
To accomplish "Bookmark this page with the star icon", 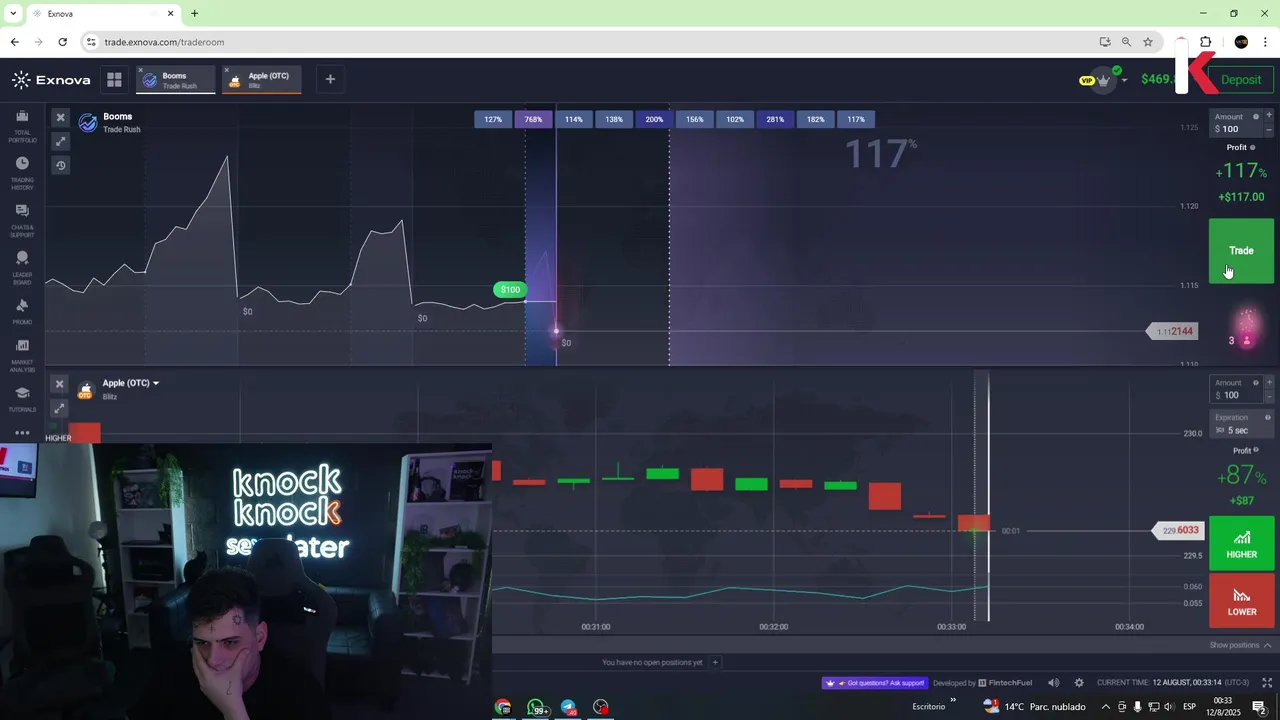I will pos(1148,42).
